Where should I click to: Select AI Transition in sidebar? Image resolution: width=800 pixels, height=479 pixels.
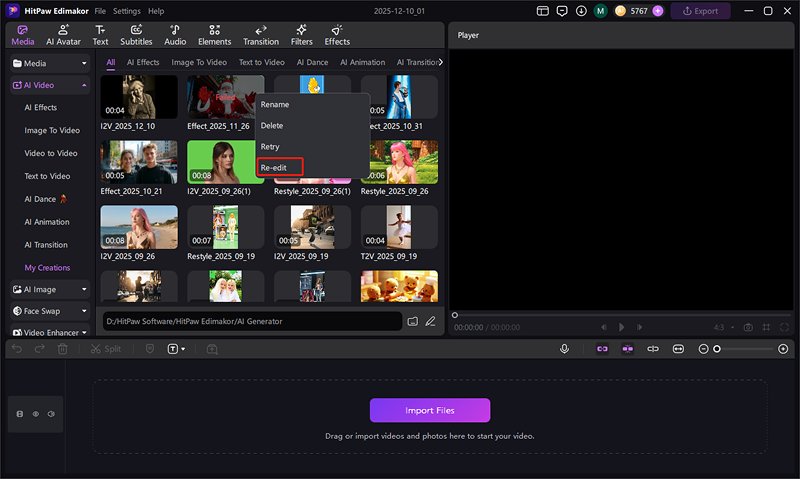[46, 245]
